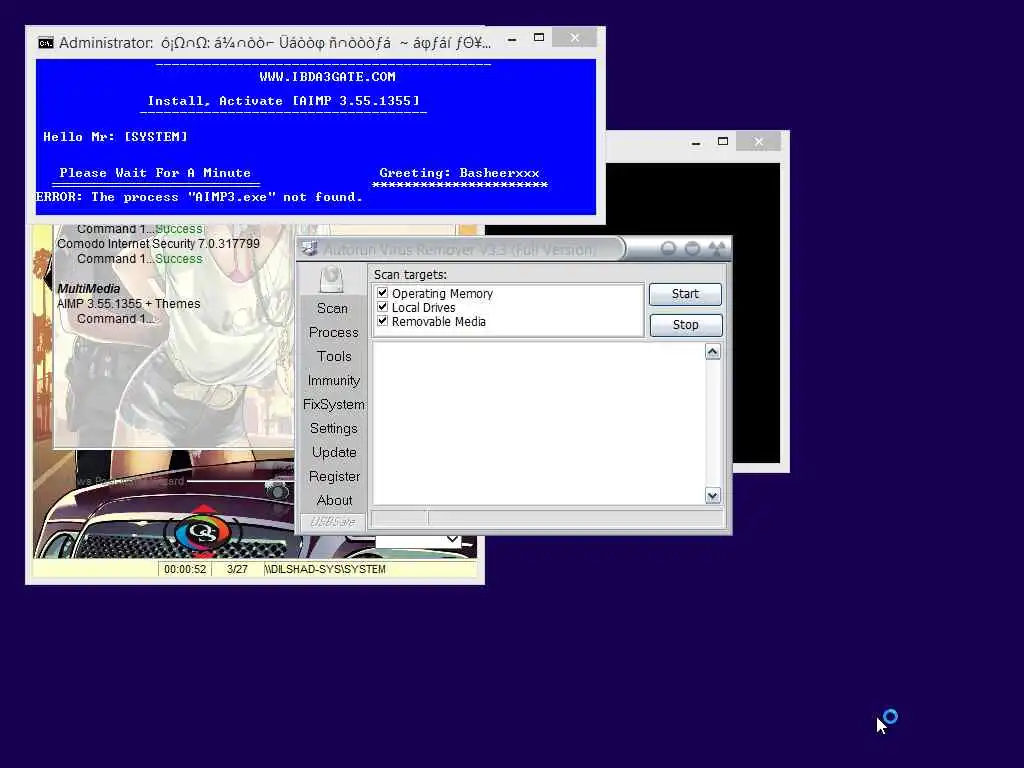1024x768 pixels.
Task: Click the Success status under Comodo Internet Security
Action: point(178,259)
